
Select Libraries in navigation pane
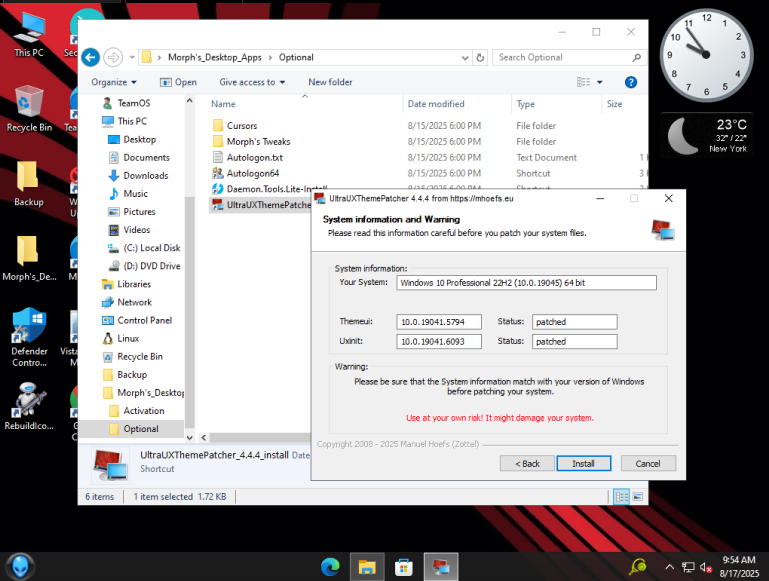127,284
